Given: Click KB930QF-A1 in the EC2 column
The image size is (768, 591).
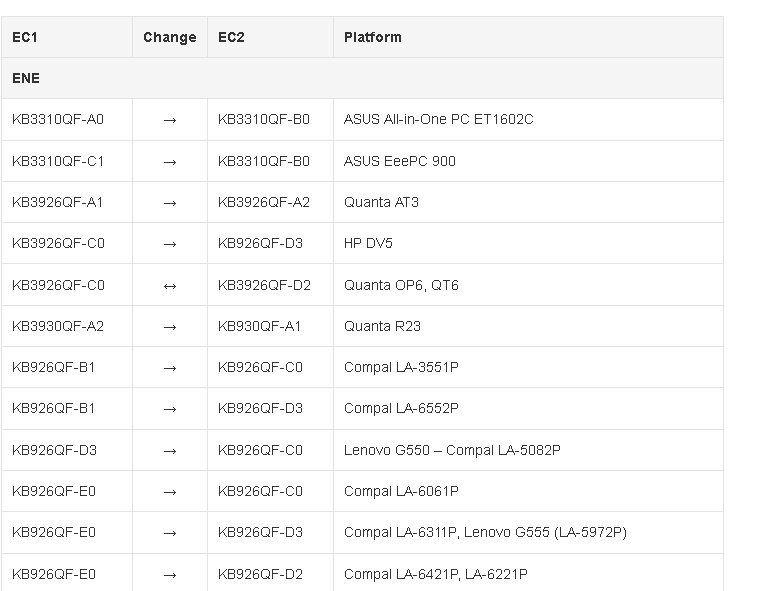Looking at the screenshot, I should 260,326.
